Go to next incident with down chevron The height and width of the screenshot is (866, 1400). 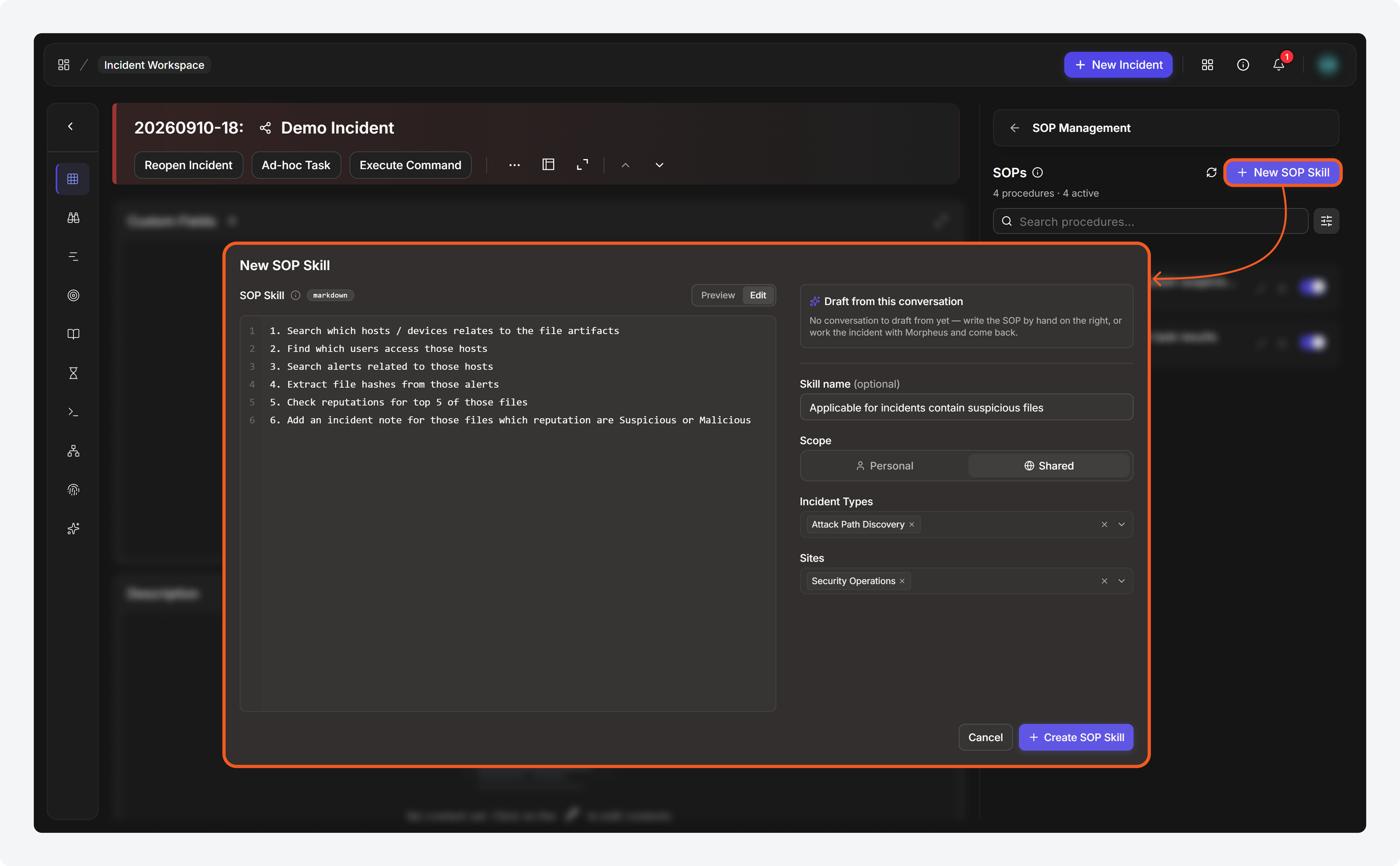pyautogui.click(x=659, y=165)
